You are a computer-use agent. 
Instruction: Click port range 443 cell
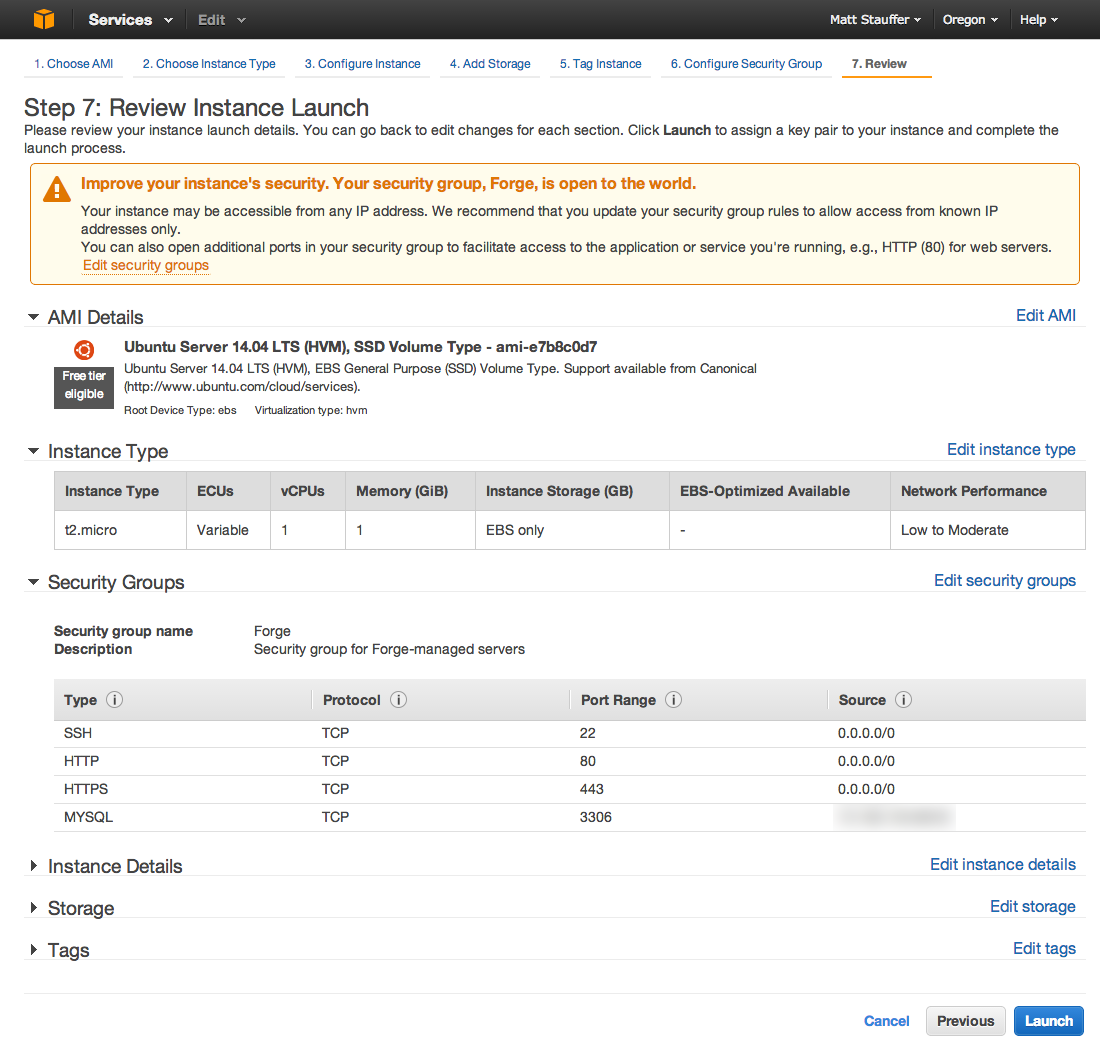coord(591,789)
